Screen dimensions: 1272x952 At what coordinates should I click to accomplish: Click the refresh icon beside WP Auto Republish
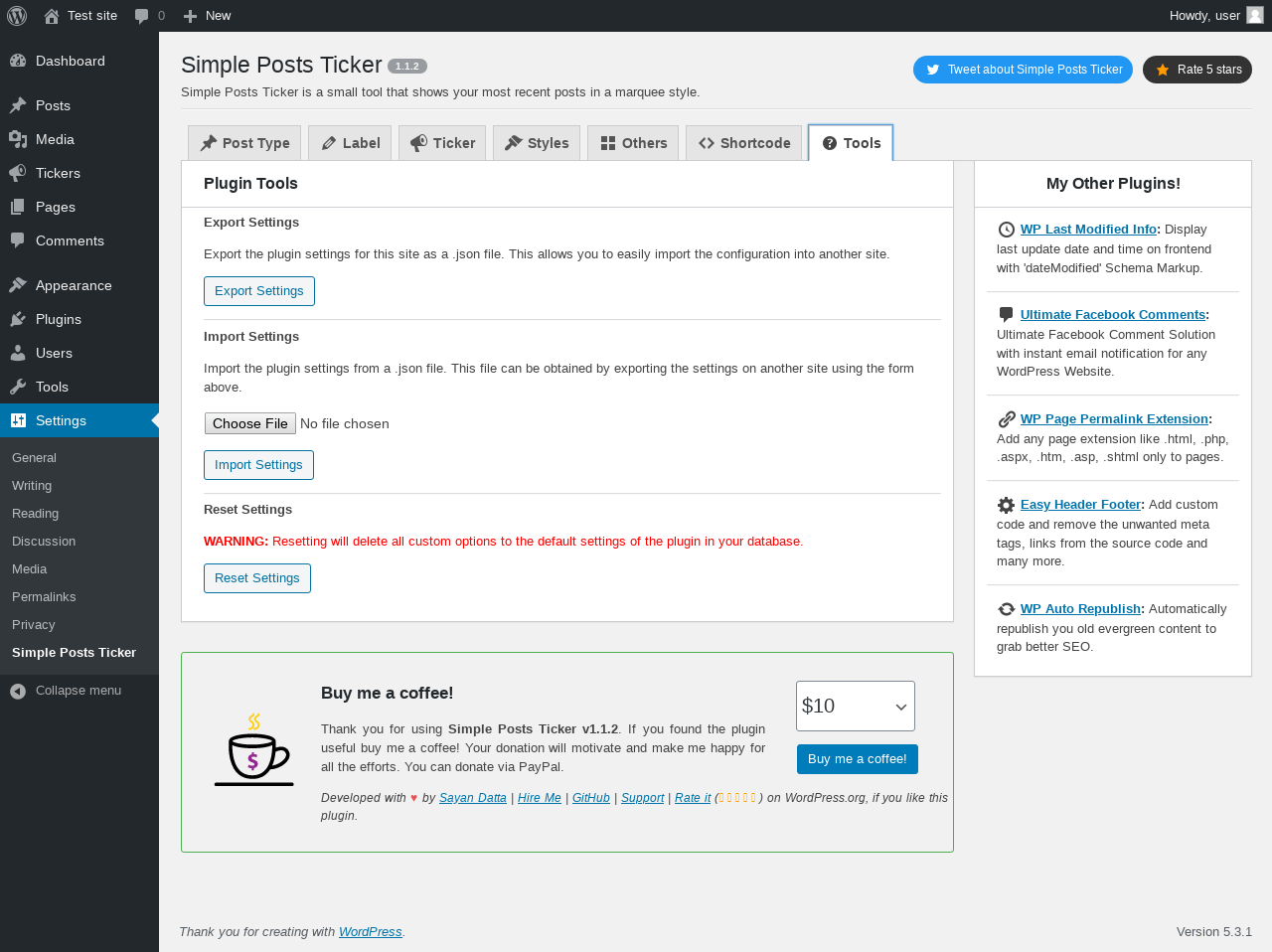pos(1006,609)
